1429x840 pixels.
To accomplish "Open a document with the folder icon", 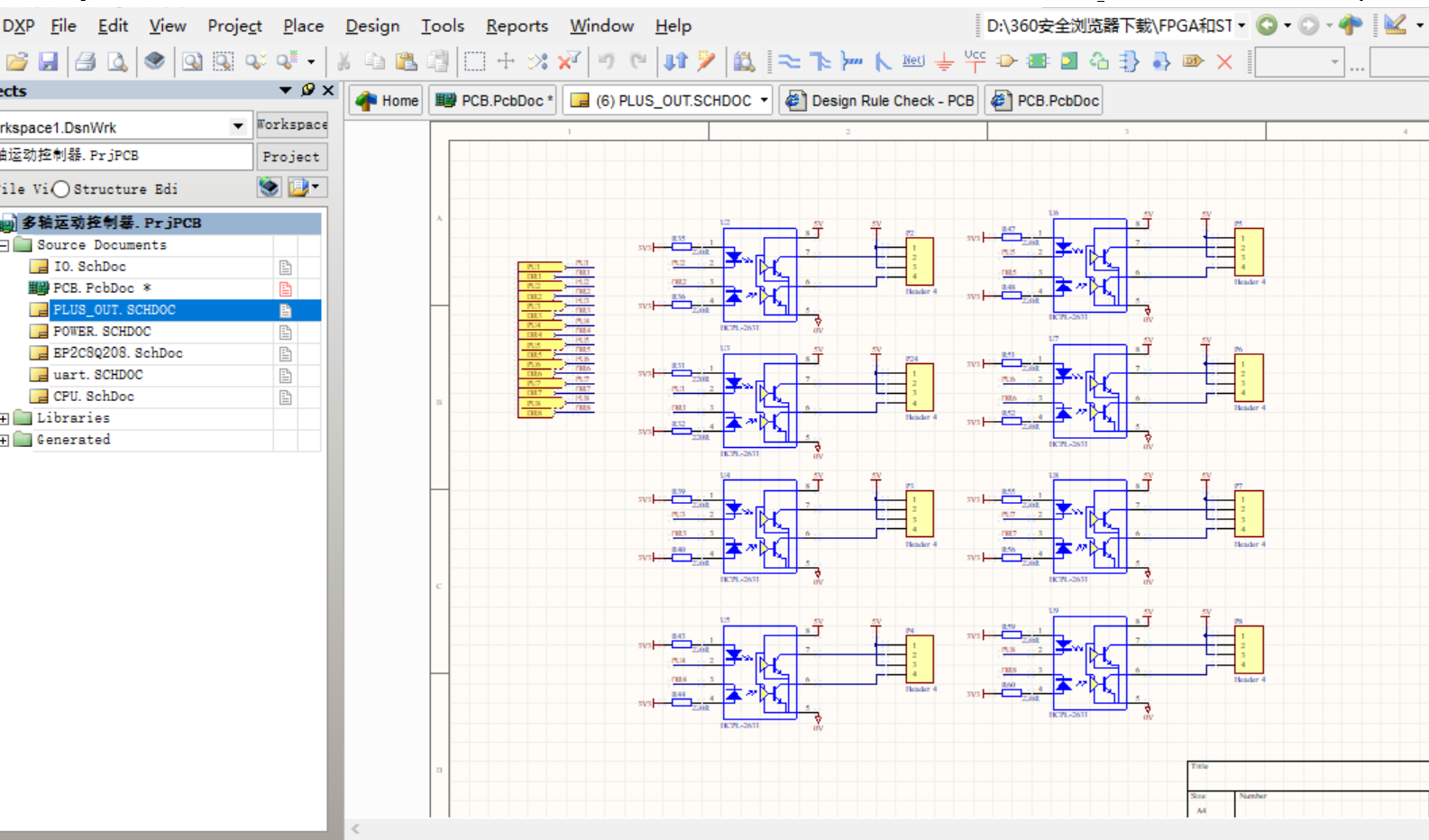I will point(16,61).
